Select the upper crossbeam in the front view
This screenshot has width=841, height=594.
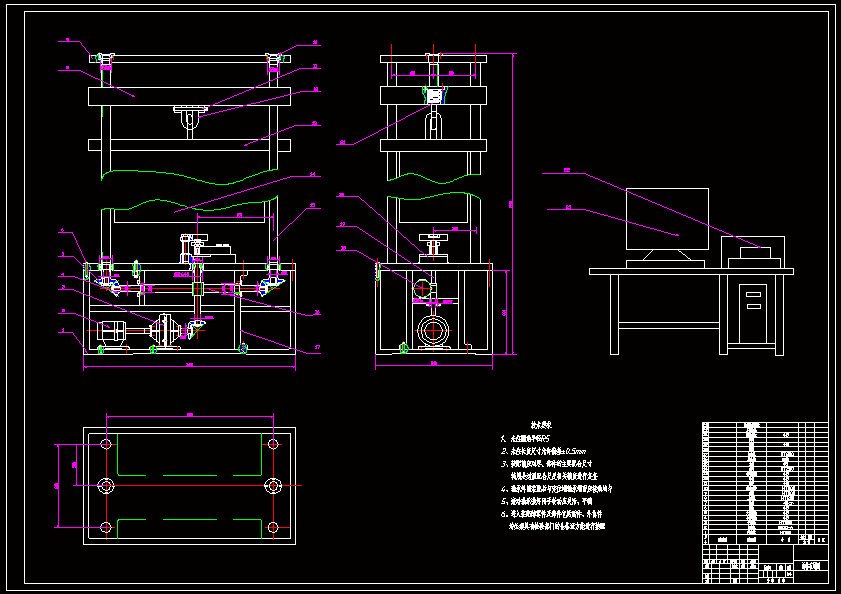tap(189, 97)
